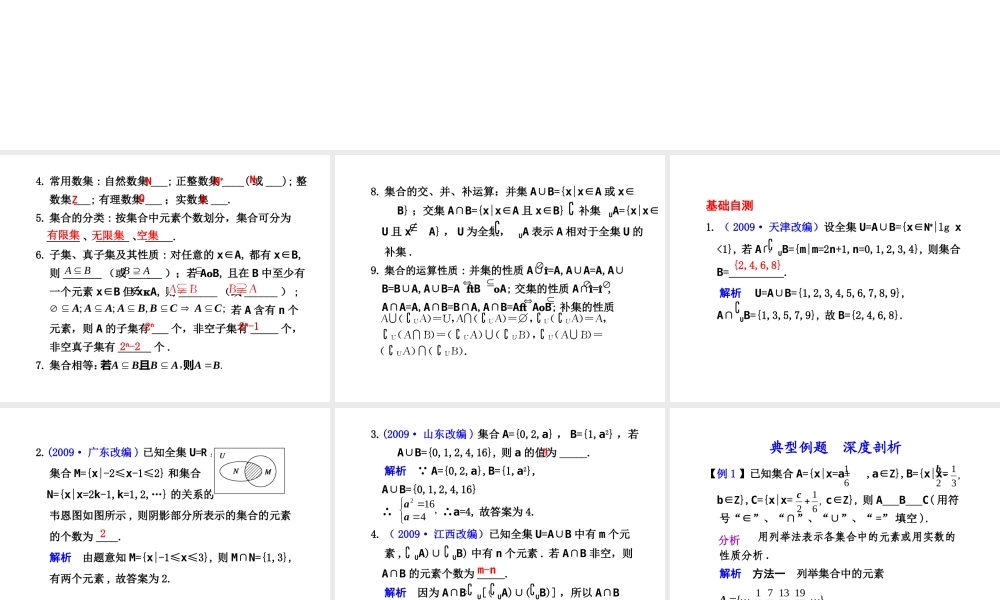The height and width of the screenshot is (600, 1000).
Task: Click the red heading 基础自测
Action: [x=729, y=205]
